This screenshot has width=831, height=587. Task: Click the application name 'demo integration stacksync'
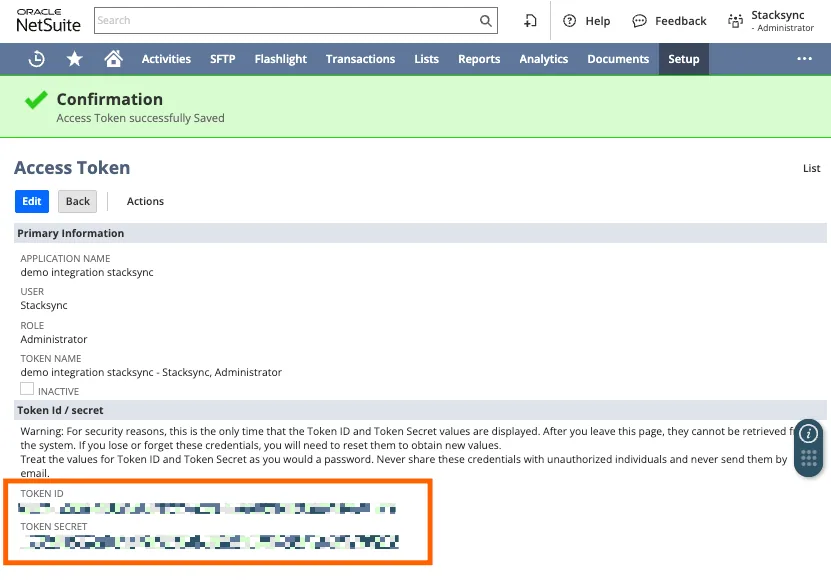coord(87,272)
